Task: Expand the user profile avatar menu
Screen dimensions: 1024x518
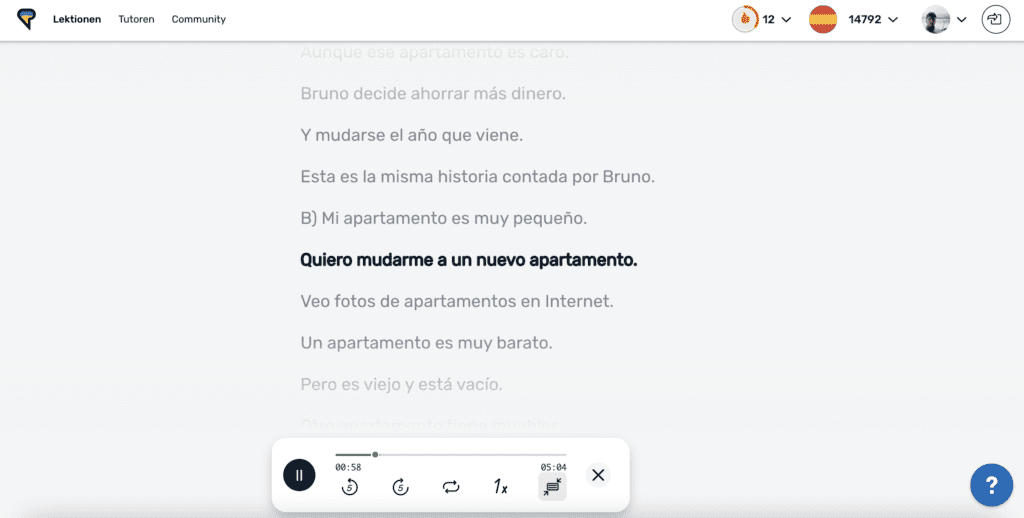Action: pos(945,19)
